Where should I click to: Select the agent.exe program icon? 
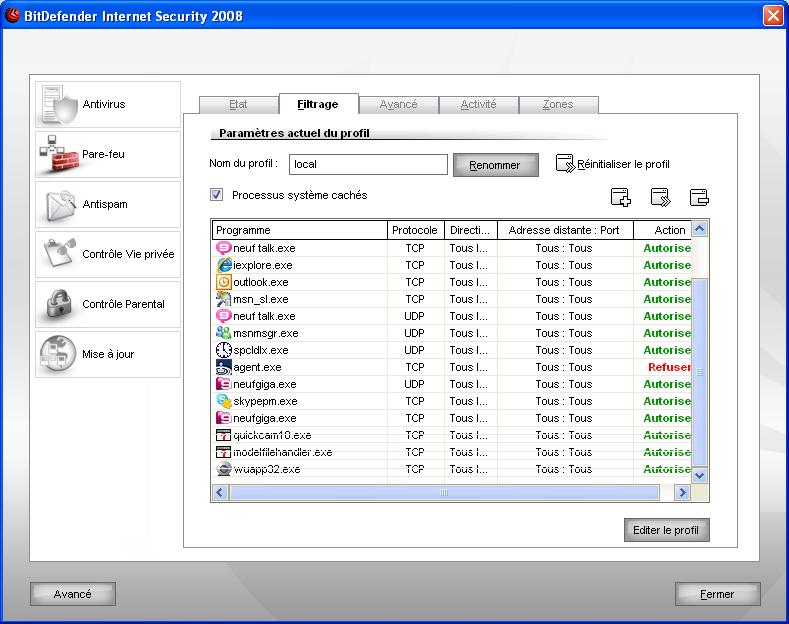pos(223,367)
